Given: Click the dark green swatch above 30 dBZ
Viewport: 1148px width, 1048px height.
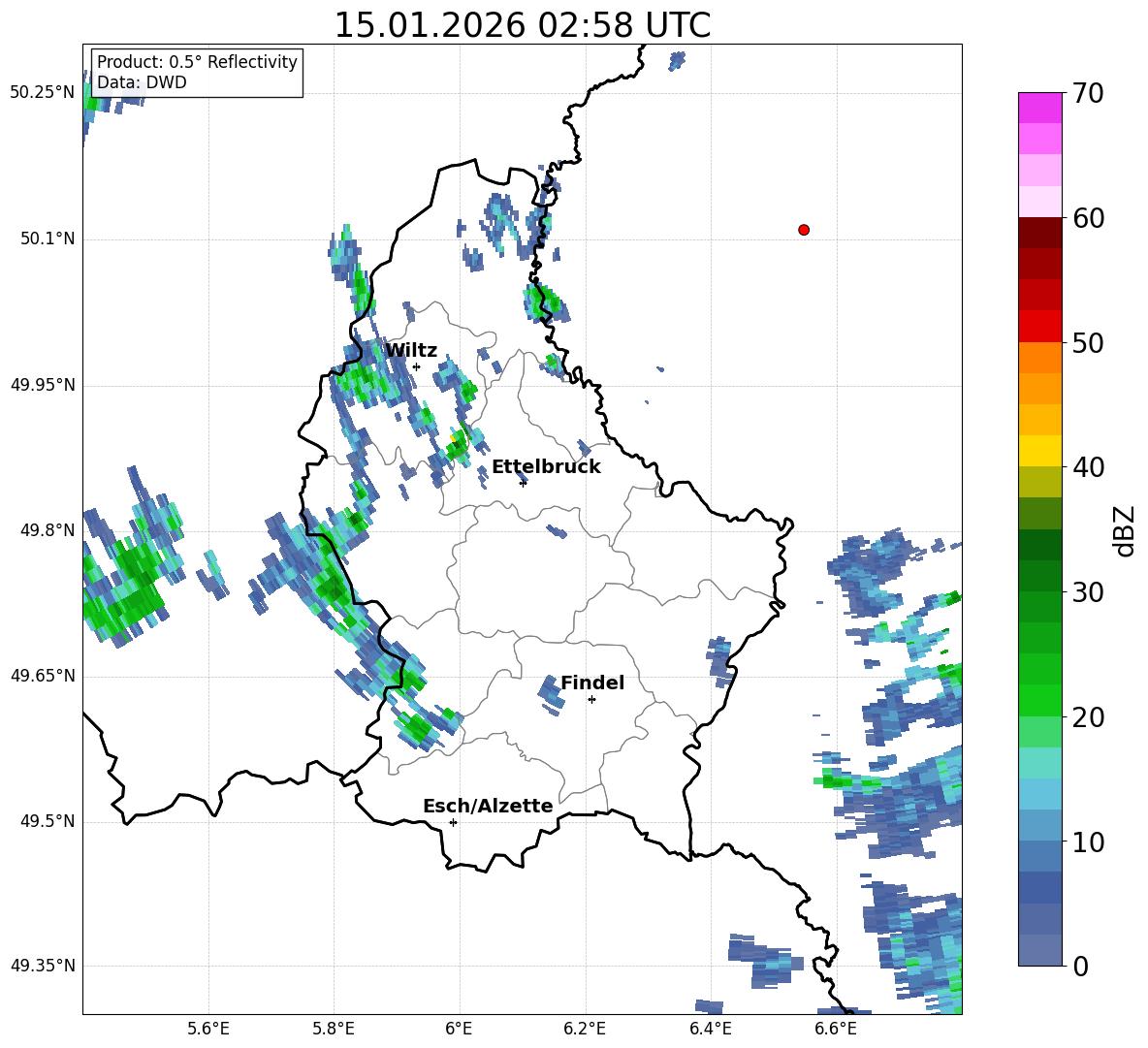Looking at the screenshot, I should tap(1039, 576).
